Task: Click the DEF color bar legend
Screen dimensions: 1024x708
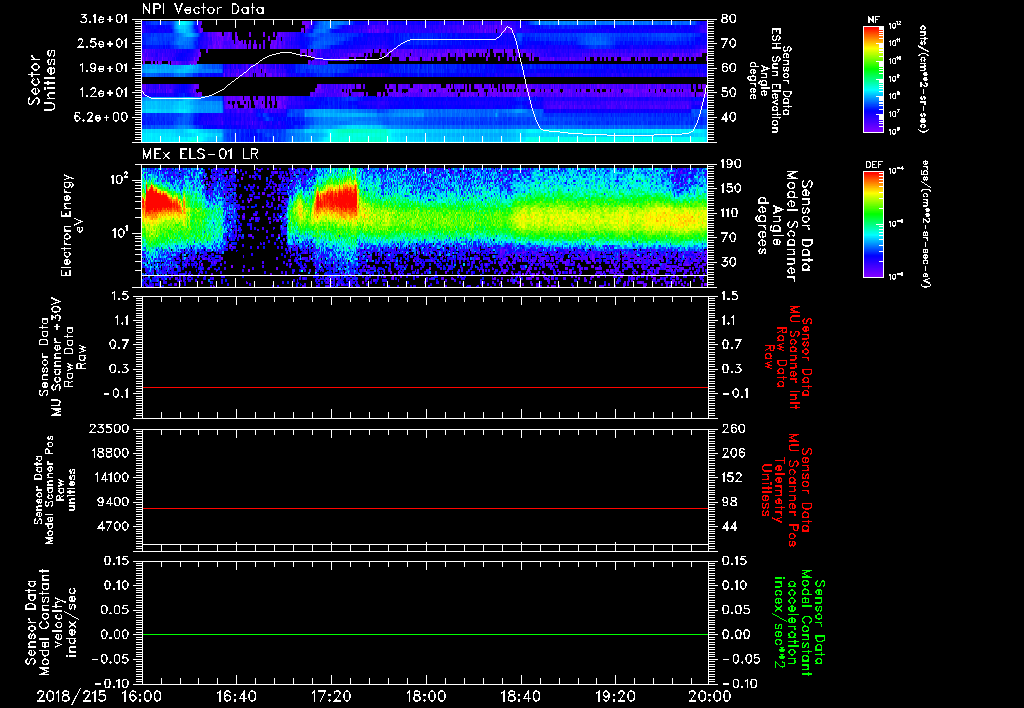Action: click(x=873, y=224)
